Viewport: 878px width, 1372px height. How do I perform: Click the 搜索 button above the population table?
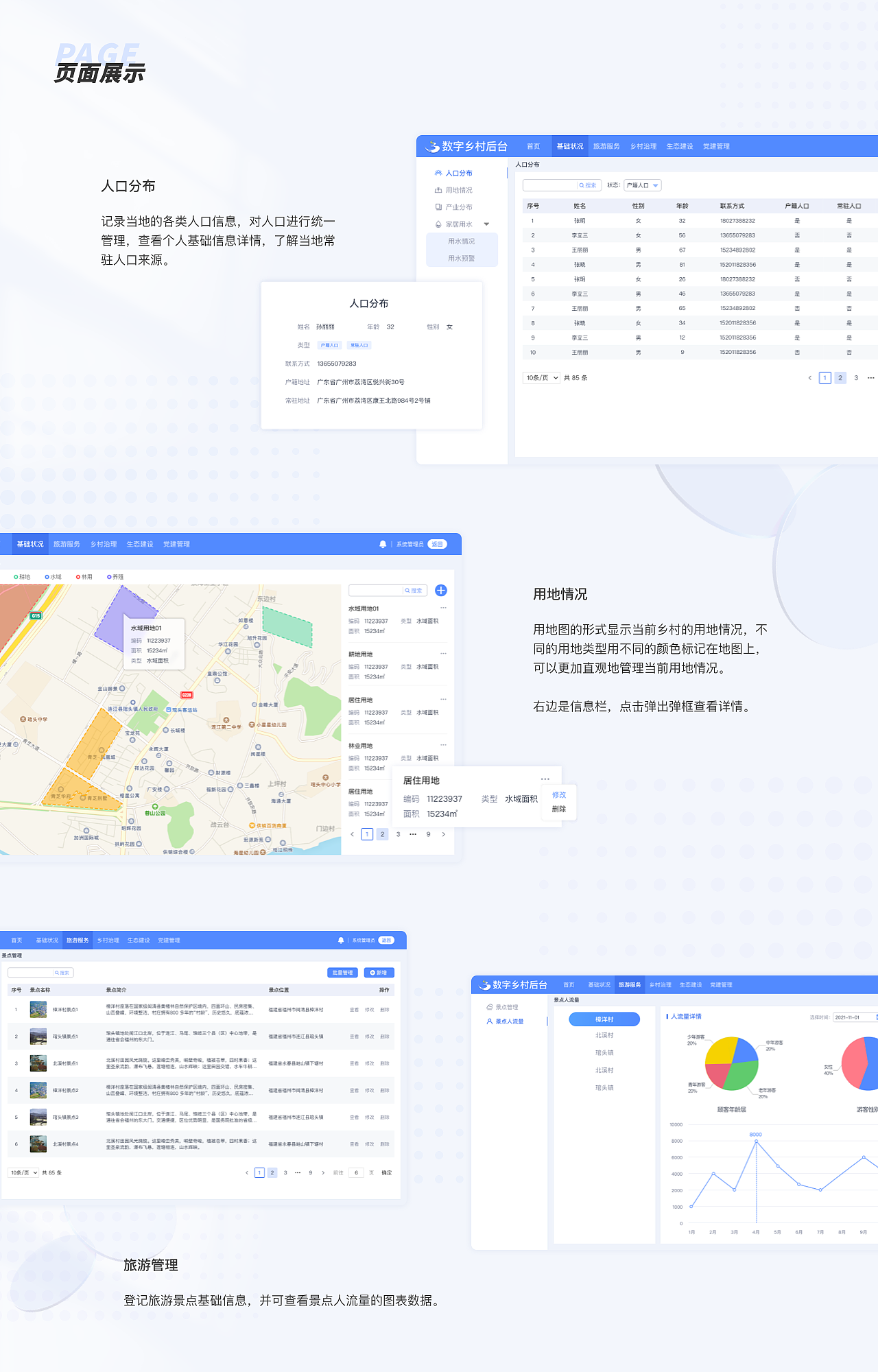[589, 185]
